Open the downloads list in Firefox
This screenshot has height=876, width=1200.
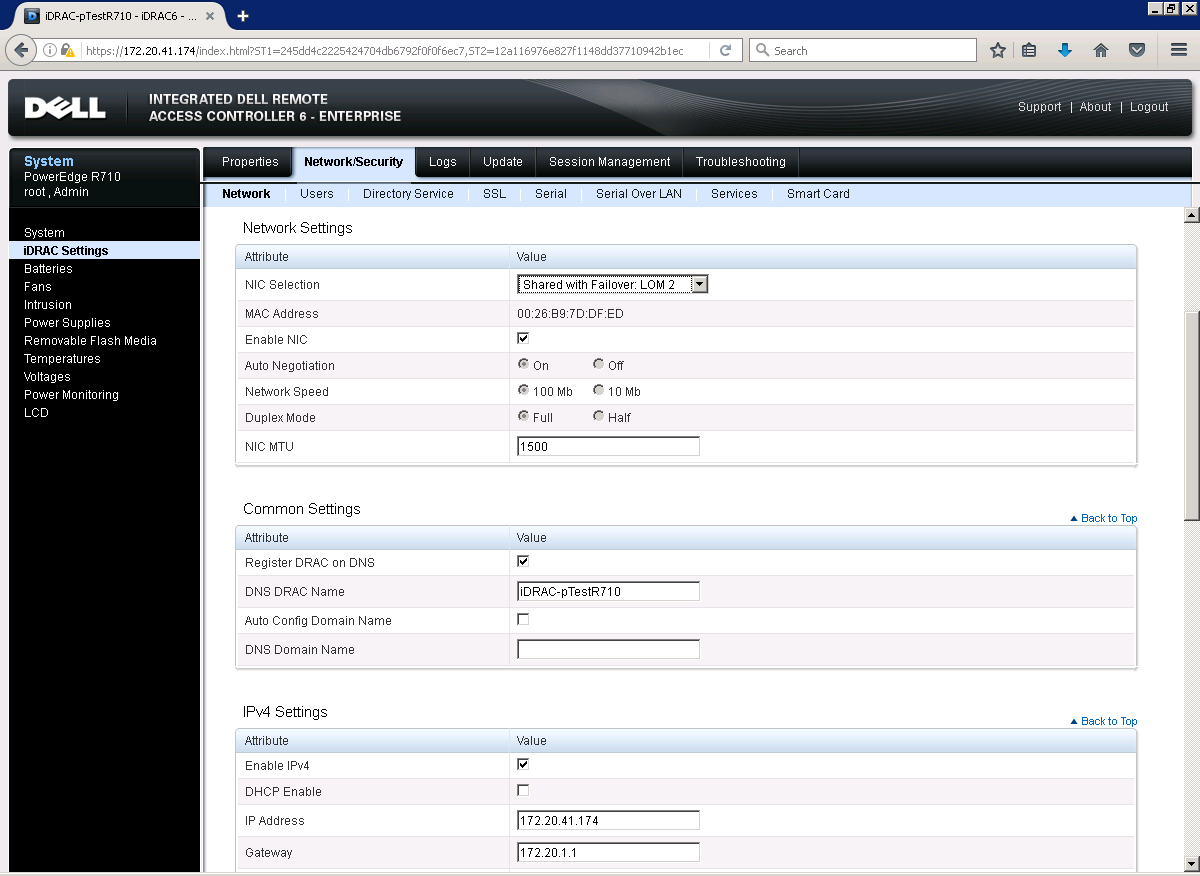coord(1065,50)
